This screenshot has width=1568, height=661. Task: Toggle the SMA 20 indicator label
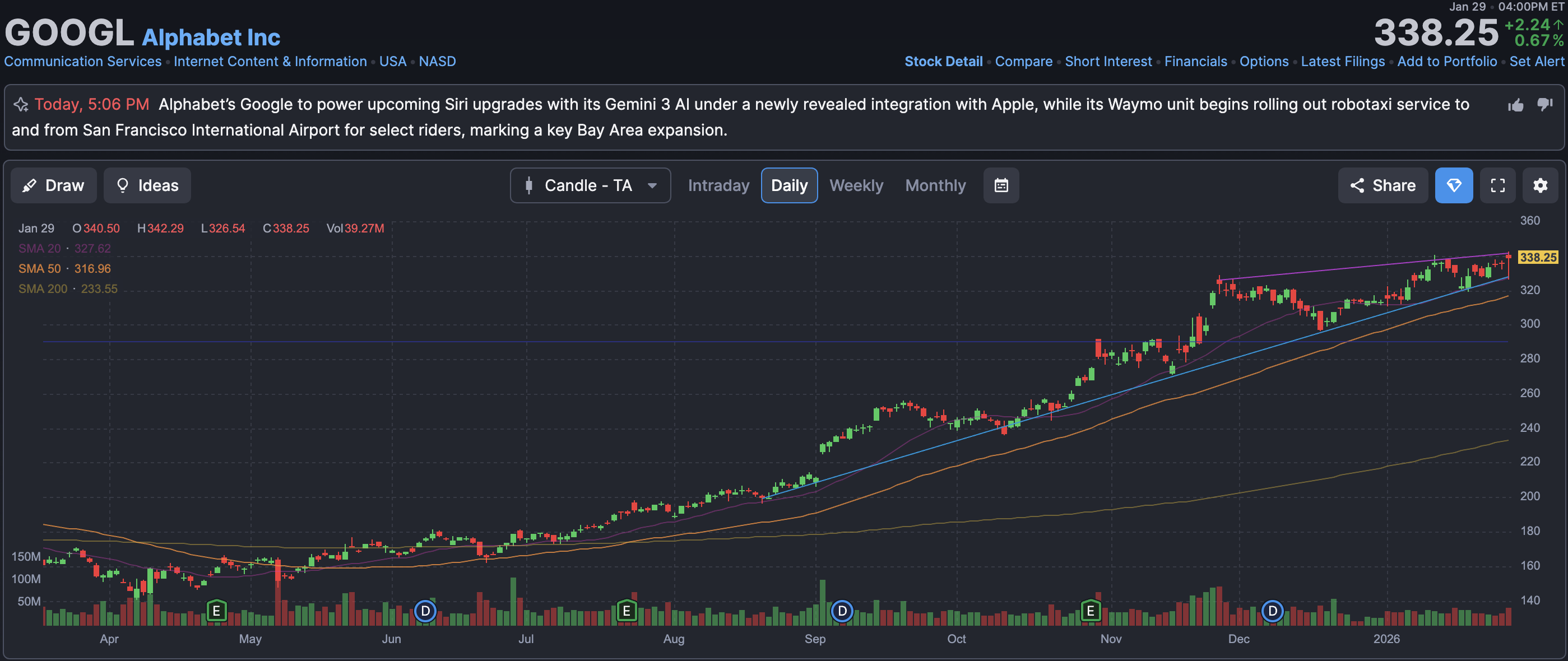[x=40, y=248]
